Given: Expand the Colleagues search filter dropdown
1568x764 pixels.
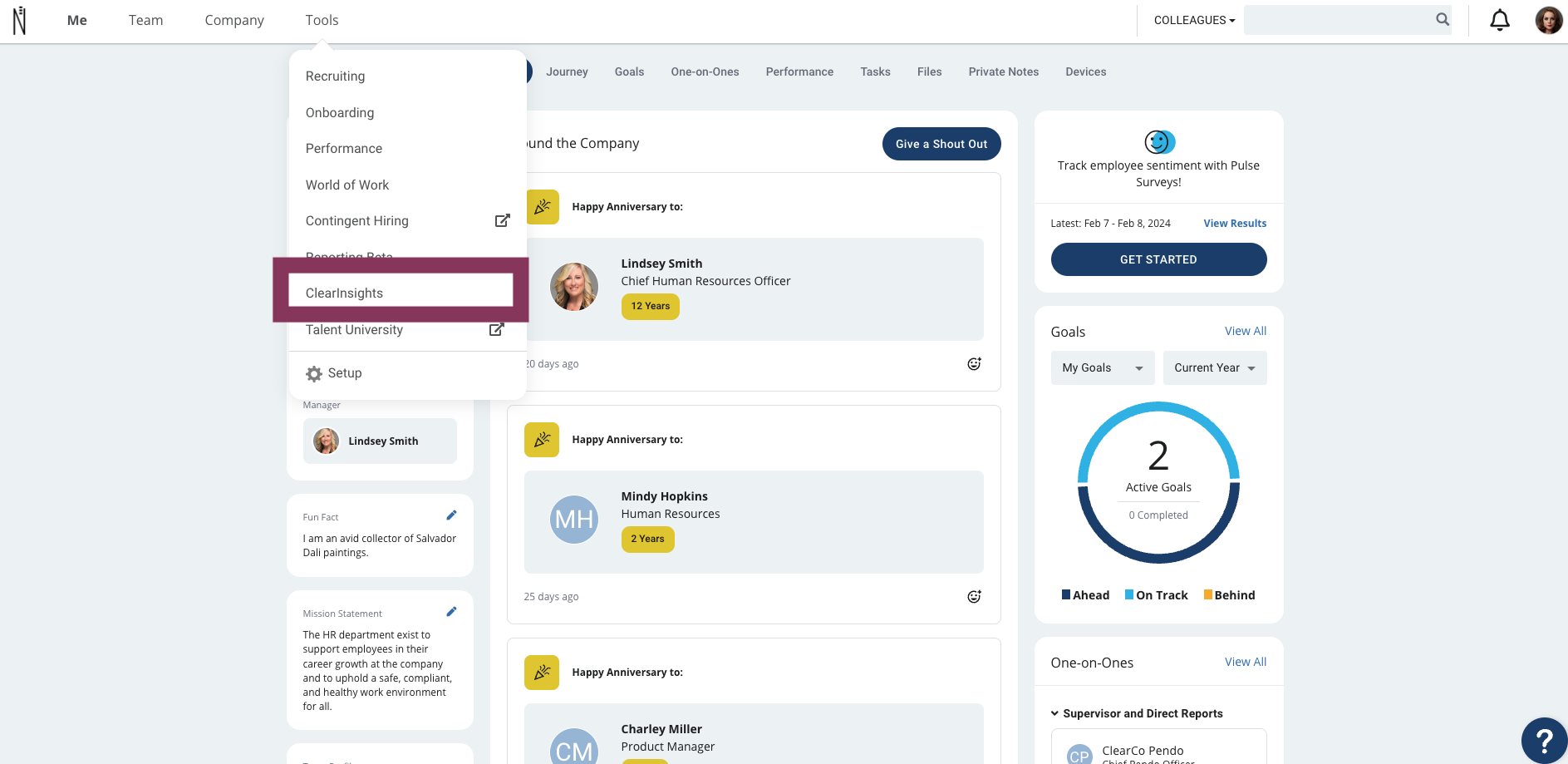Looking at the screenshot, I should pos(1194,20).
